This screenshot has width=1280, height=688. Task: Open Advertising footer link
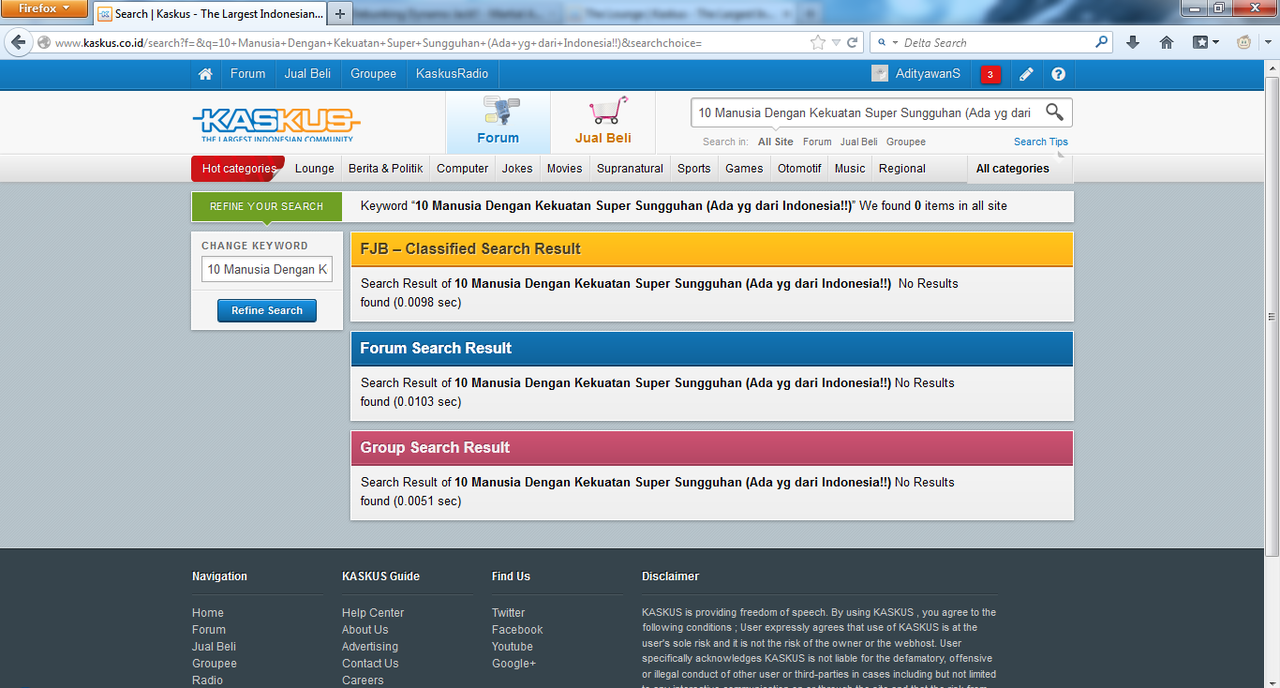click(370, 647)
